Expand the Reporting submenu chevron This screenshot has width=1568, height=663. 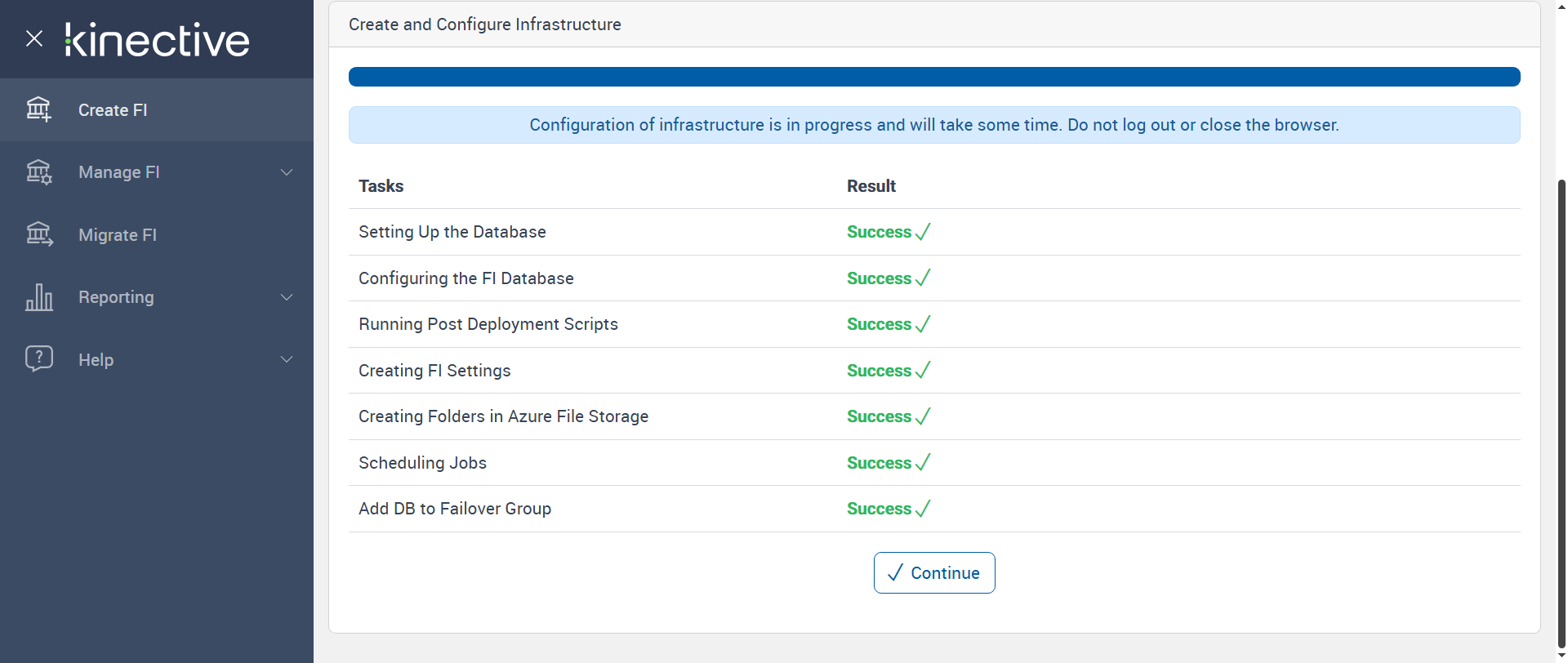287,297
